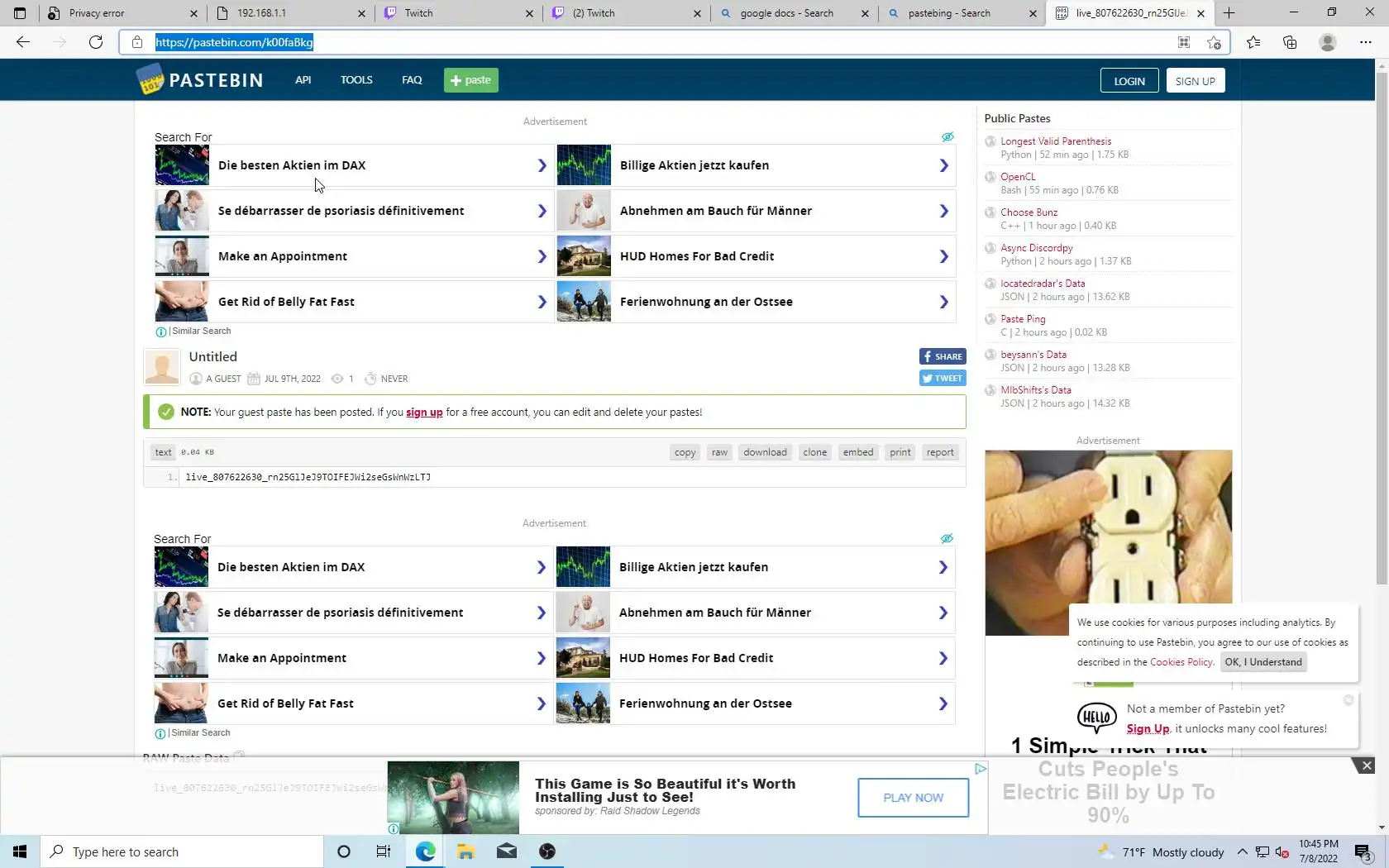The width and height of the screenshot is (1389, 868).
Task: Open 'Longest Valid Parenthesis' public paste
Action: (x=1056, y=141)
